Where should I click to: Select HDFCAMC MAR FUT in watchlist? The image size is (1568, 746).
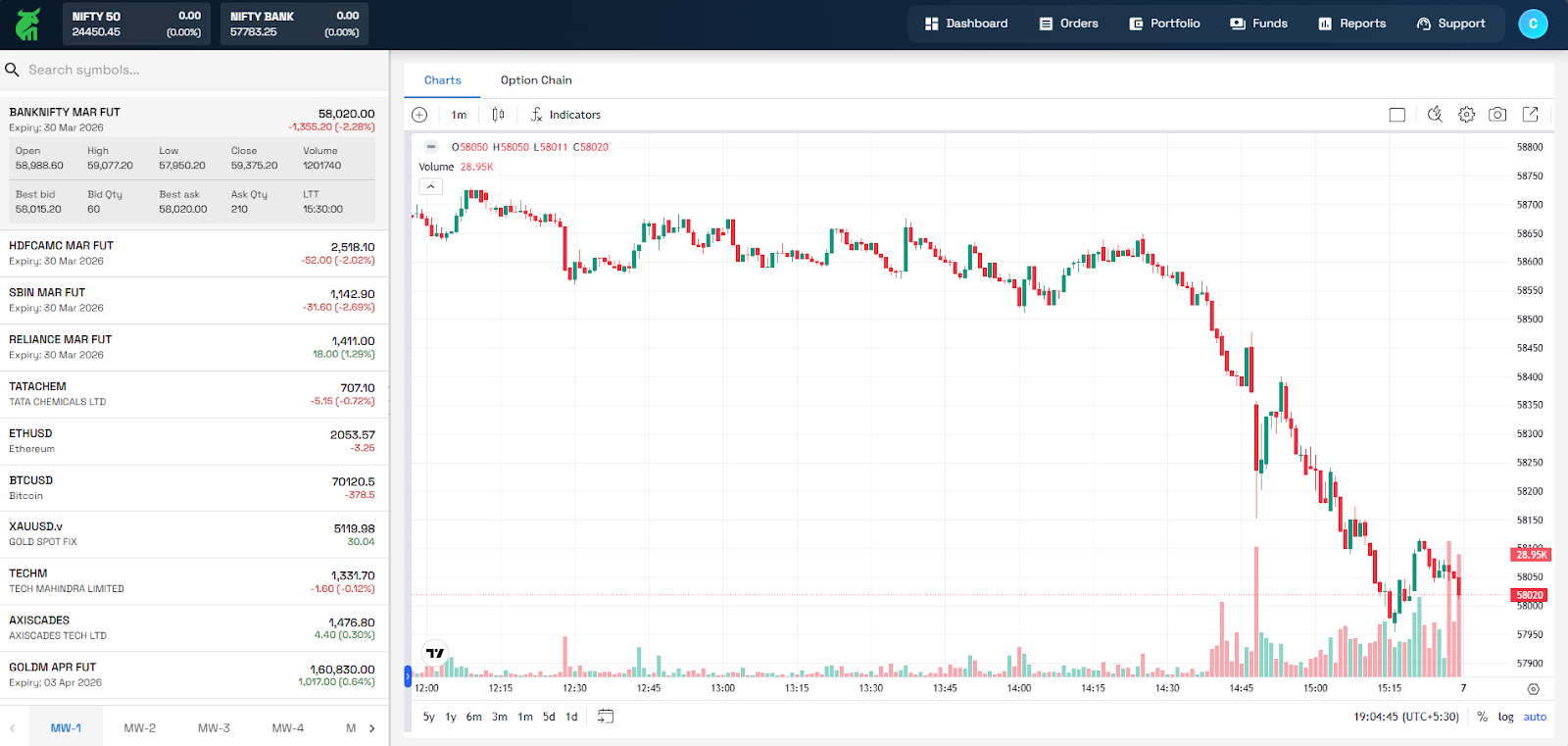click(194, 253)
